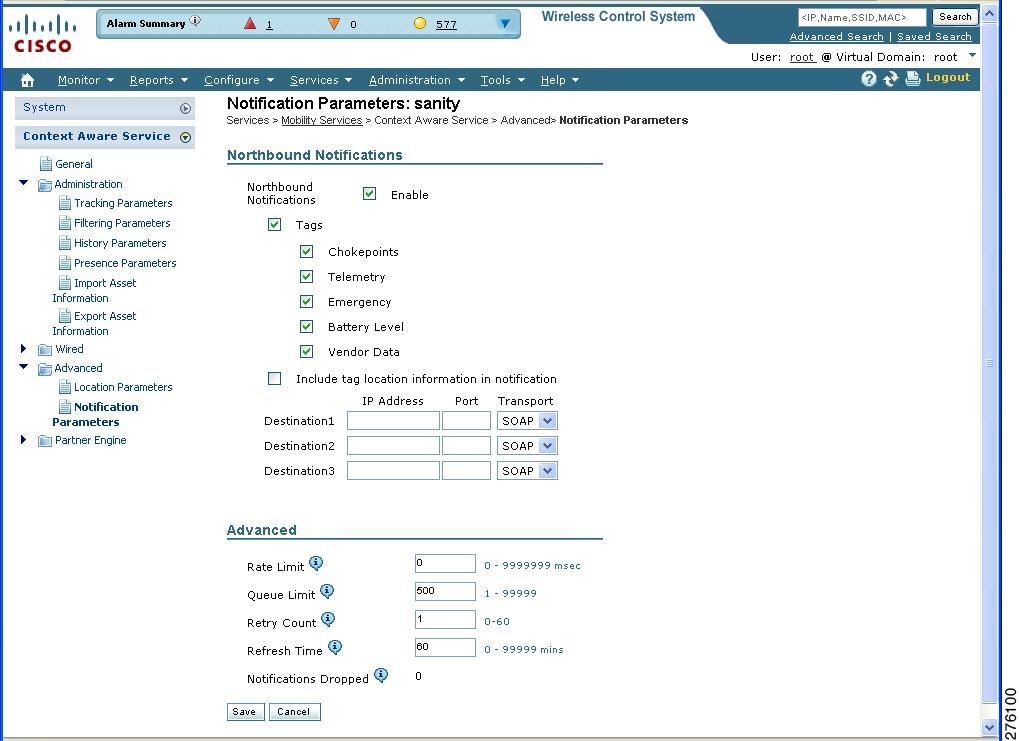Viewport: 1019px width, 741px height.
Task: Click the yellow minor alarm circle
Action: point(420,23)
